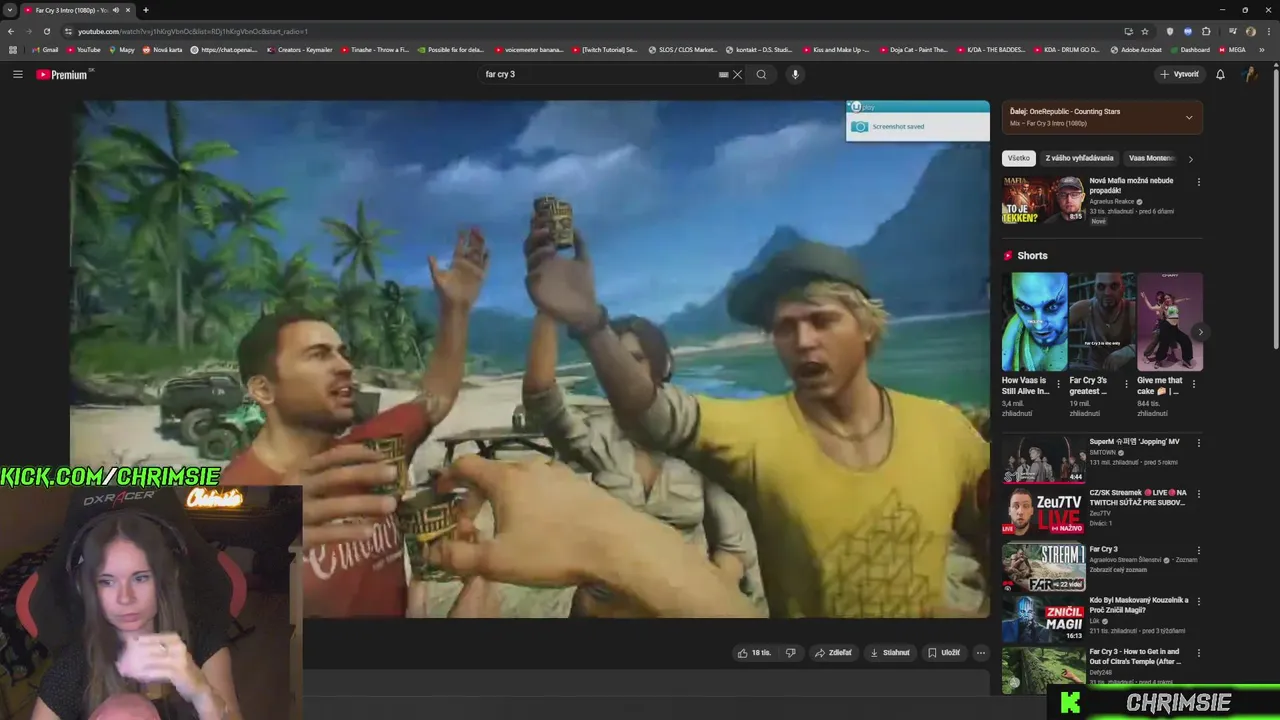Open new browser tab plus button

[146, 10]
